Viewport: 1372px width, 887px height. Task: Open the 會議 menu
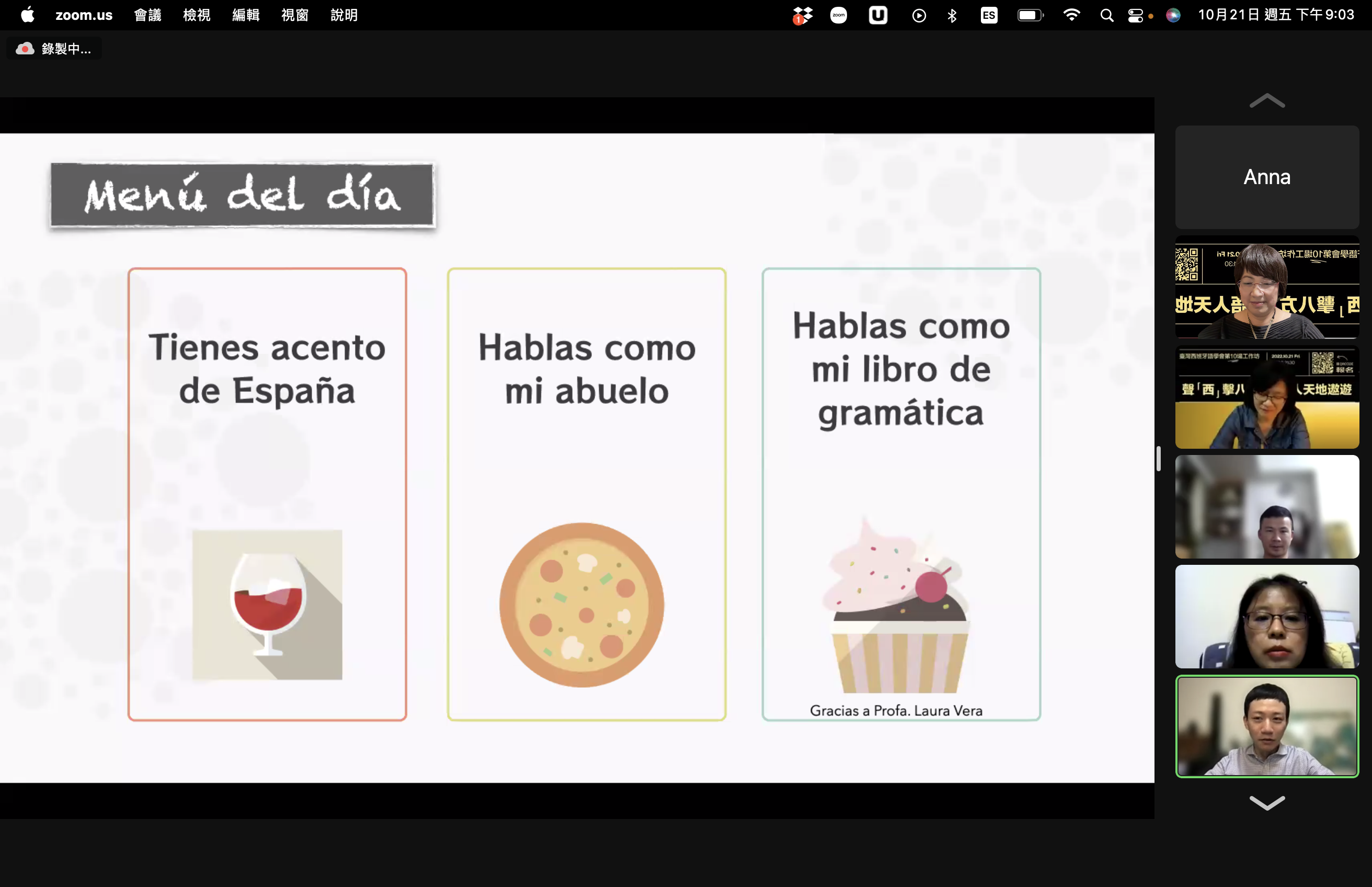coord(147,15)
